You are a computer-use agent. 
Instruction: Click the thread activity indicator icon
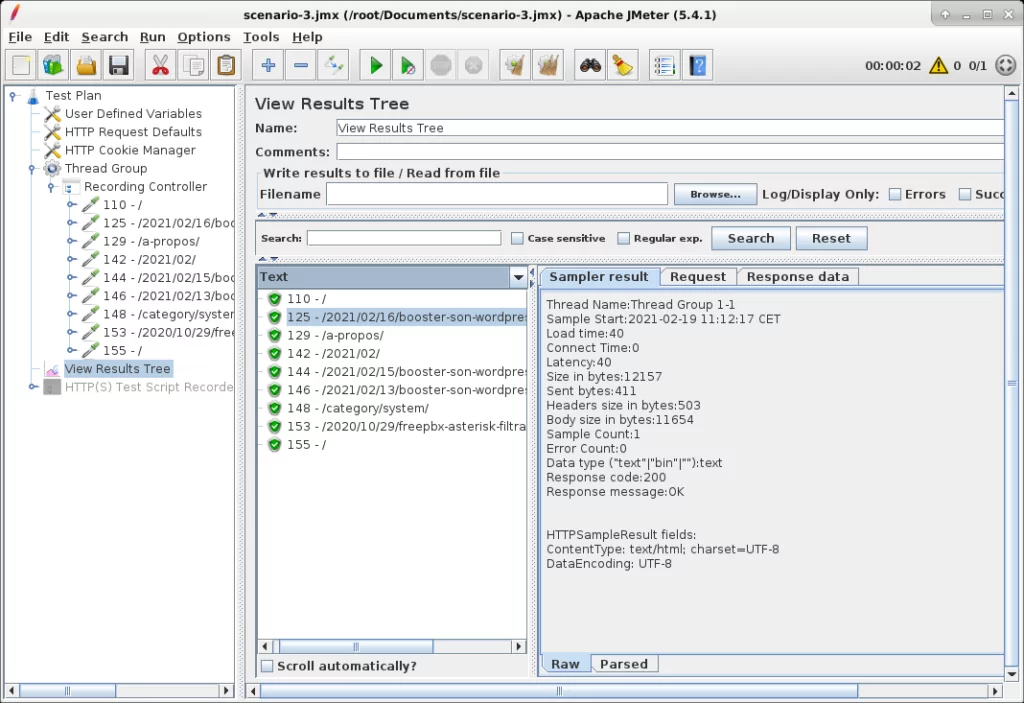[x=1006, y=65]
